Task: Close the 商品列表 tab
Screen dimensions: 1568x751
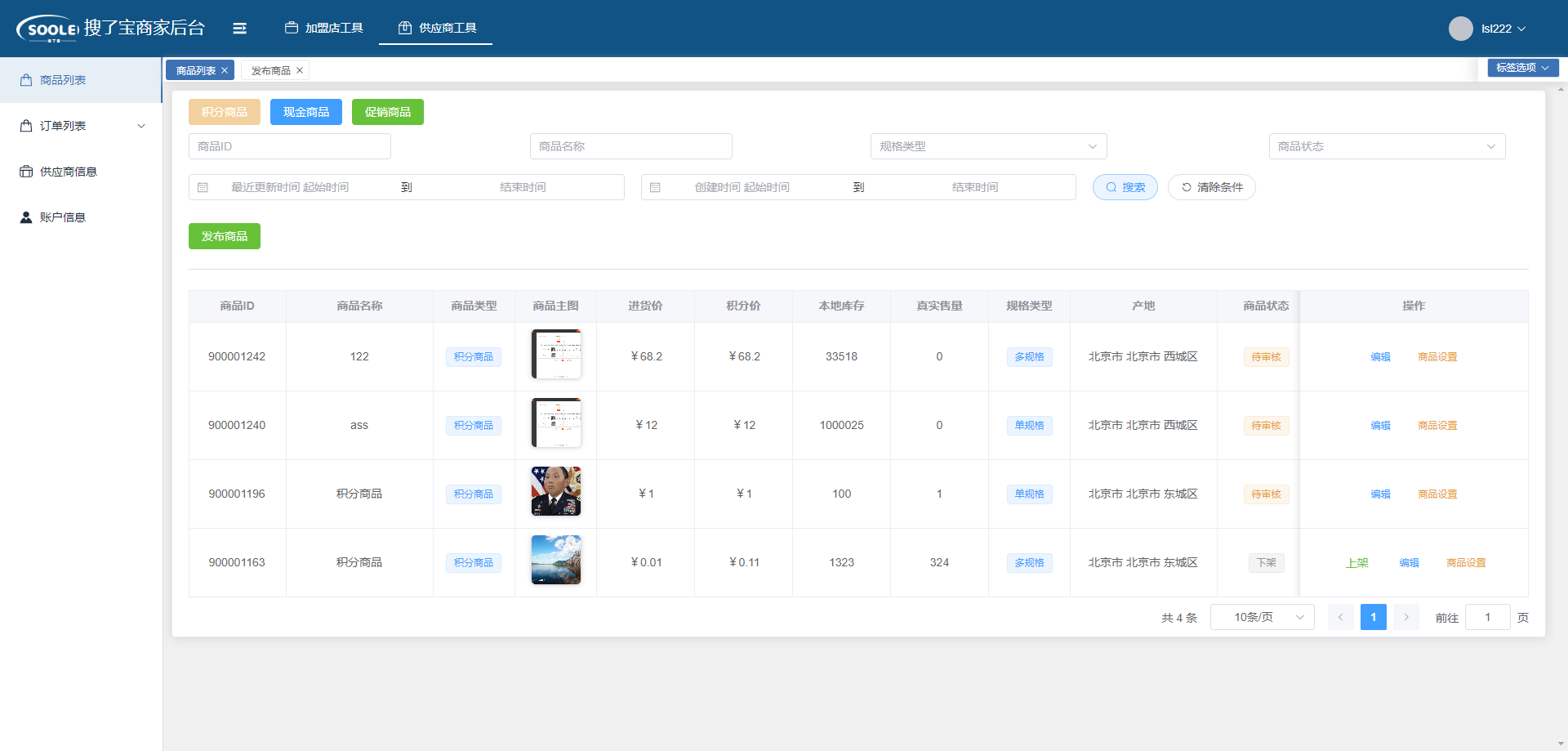Action: coord(225,70)
